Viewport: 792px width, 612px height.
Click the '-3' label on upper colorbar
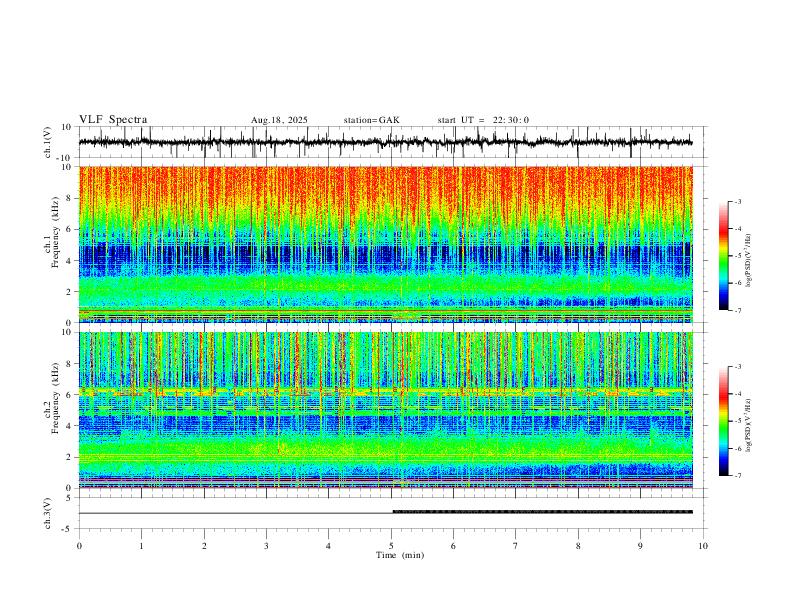[738, 201]
